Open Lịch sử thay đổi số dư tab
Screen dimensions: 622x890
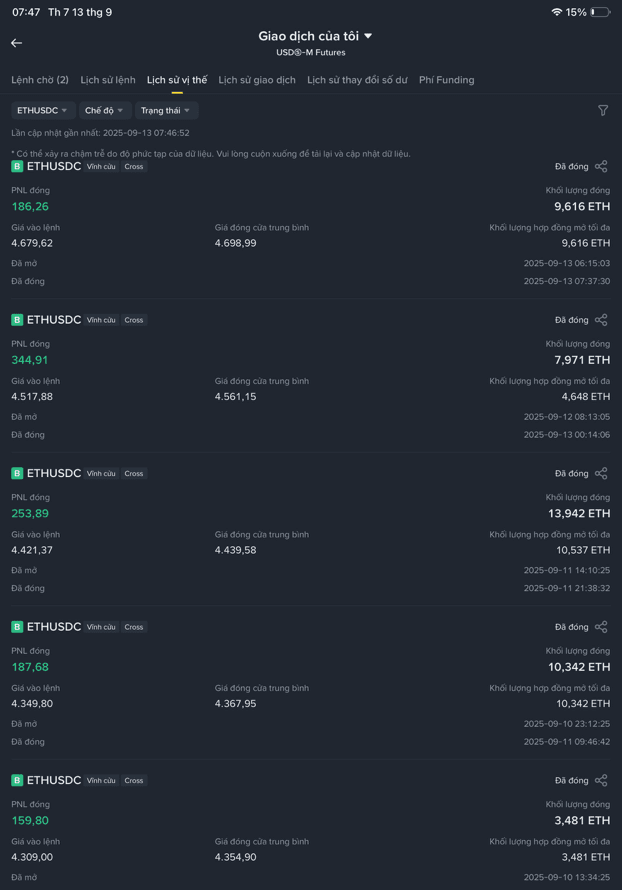(x=357, y=80)
